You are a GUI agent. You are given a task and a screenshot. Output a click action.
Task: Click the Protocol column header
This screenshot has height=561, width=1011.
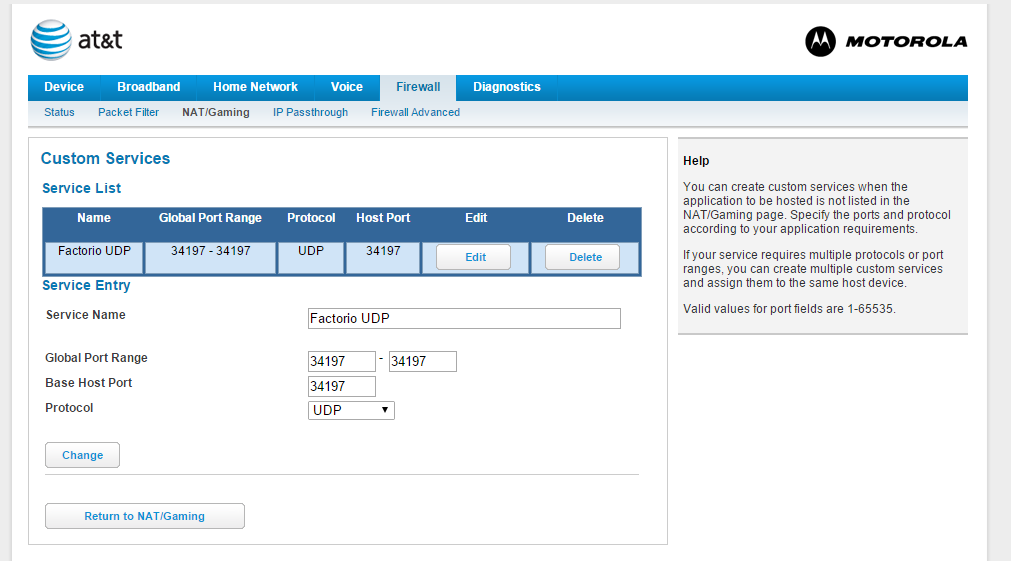(x=311, y=218)
